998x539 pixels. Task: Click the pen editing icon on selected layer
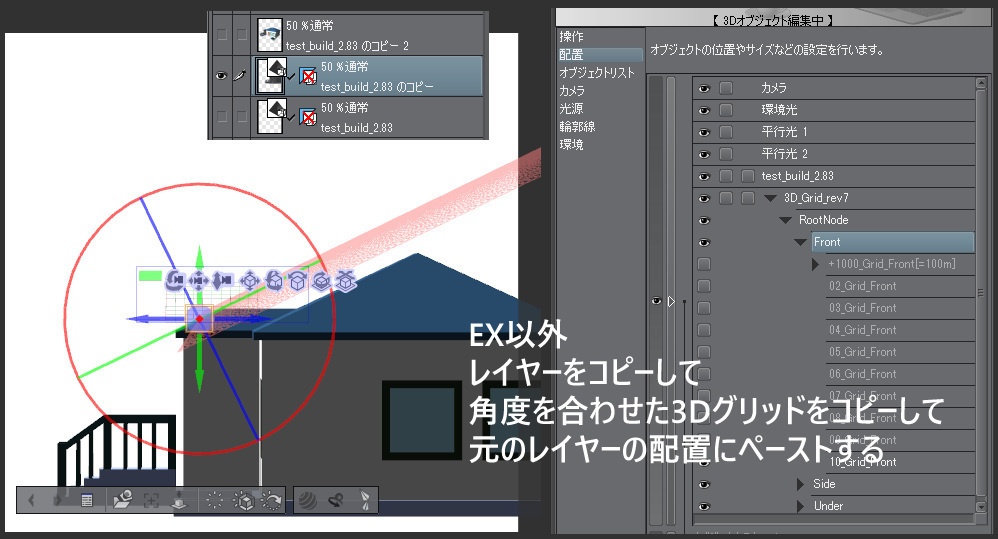click(240, 76)
